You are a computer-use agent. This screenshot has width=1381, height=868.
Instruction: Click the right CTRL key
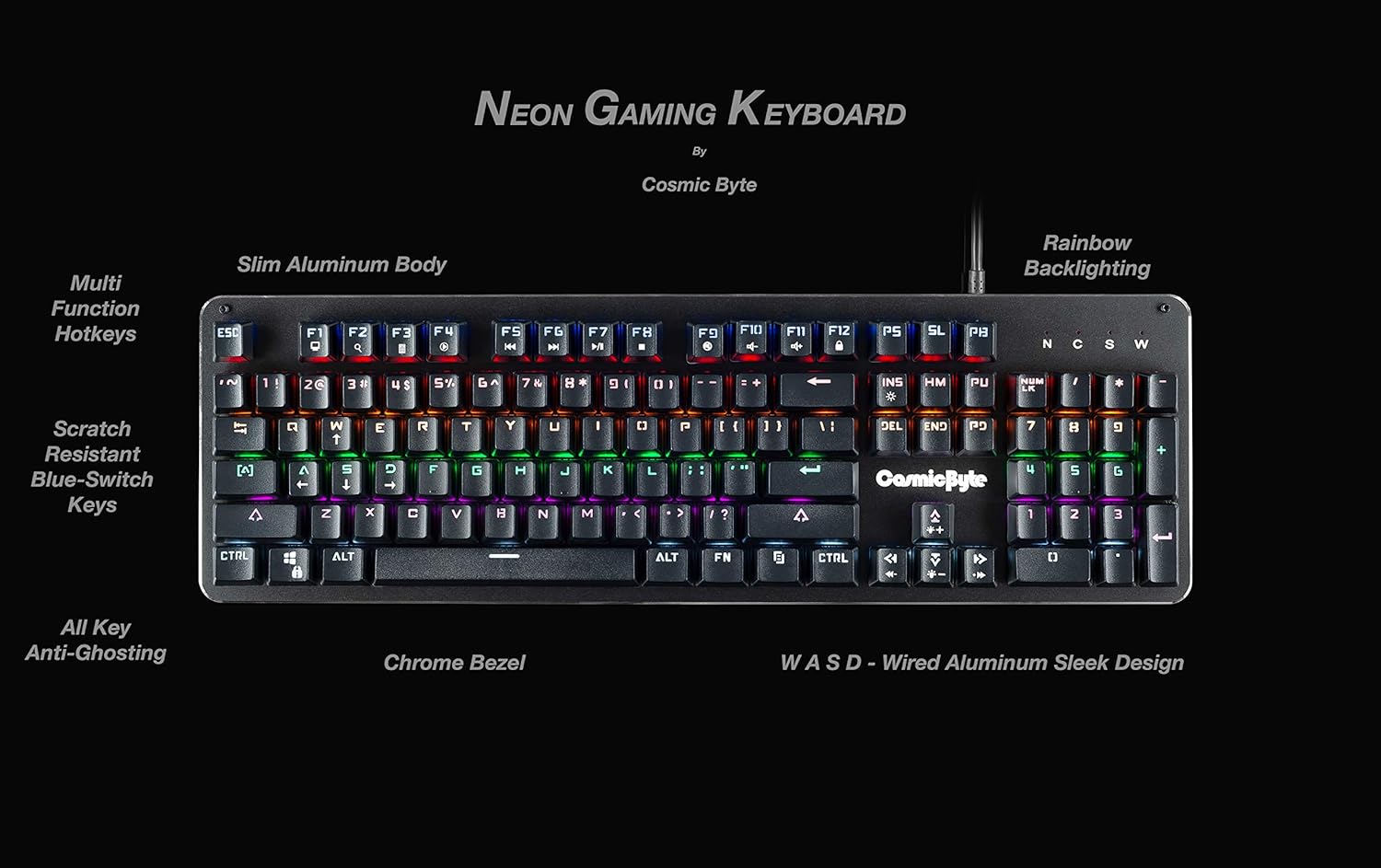pyautogui.click(x=833, y=564)
